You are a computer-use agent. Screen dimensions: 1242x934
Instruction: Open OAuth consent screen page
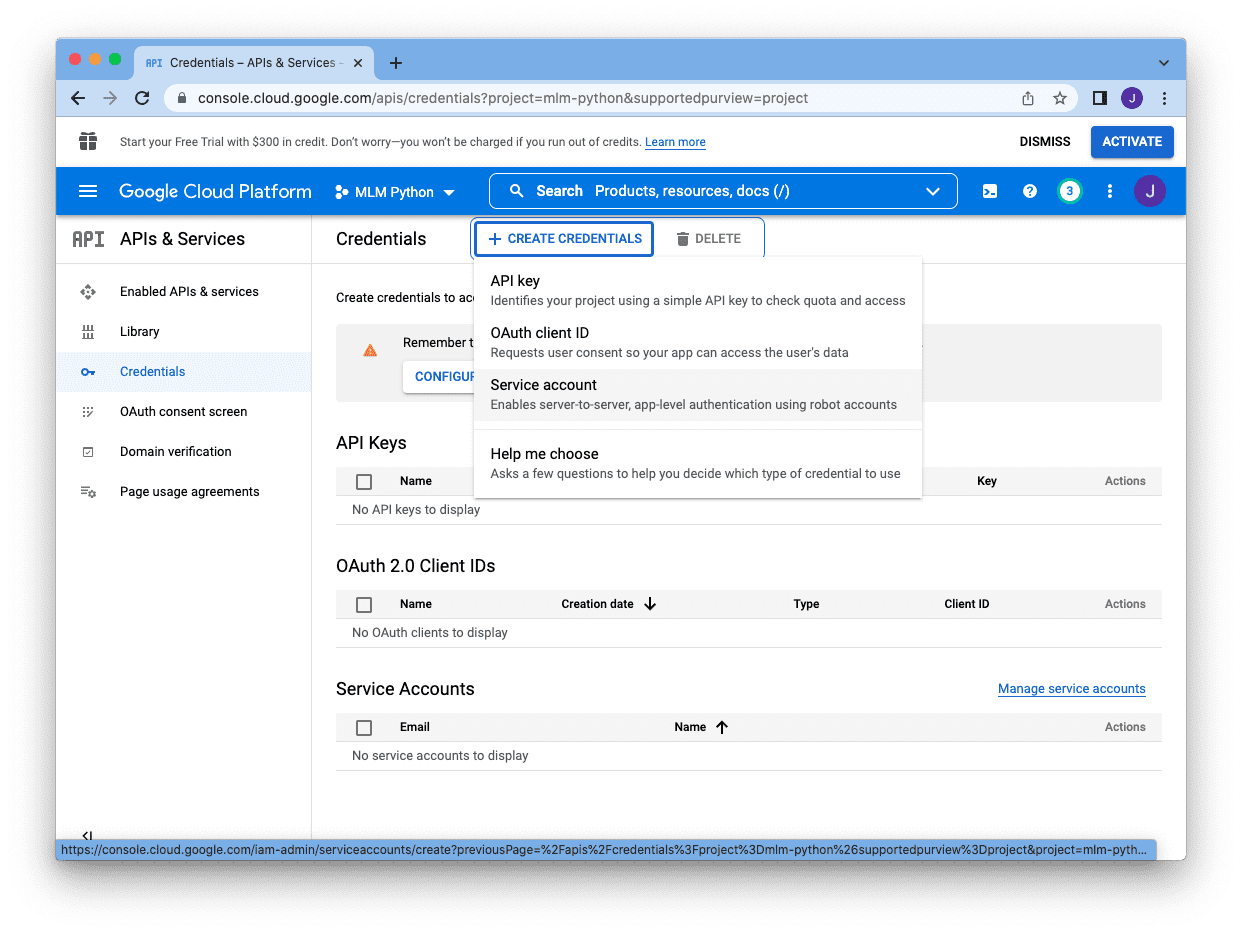tap(184, 412)
